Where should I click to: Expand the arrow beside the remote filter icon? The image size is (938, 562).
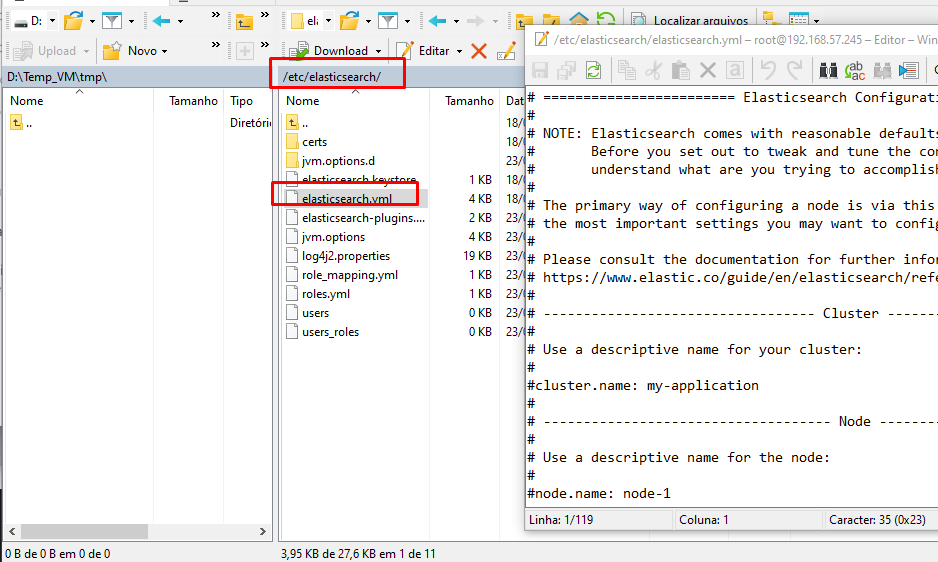pyautogui.click(x=407, y=22)
